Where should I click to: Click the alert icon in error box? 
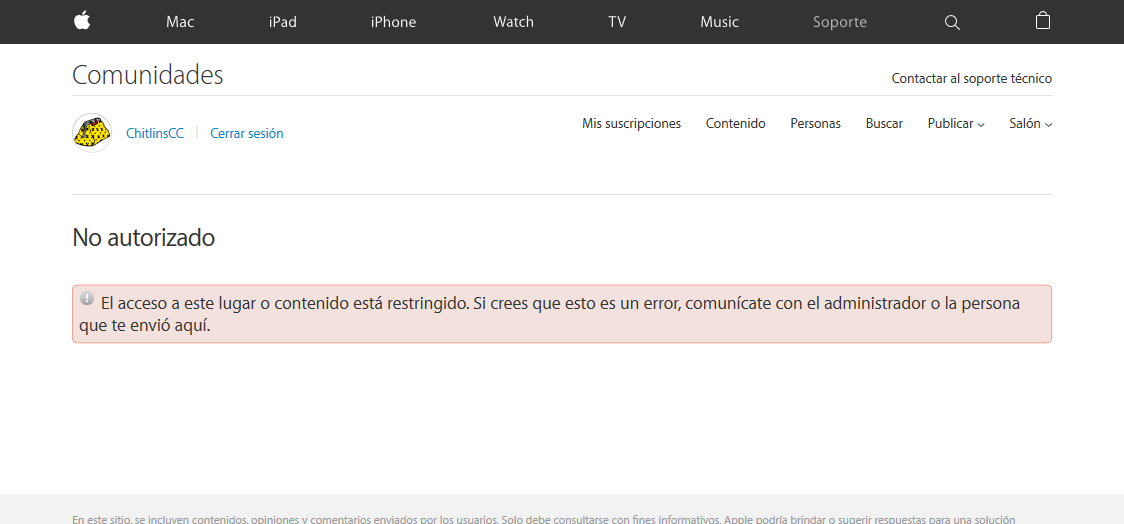click(x=87, y=298)
